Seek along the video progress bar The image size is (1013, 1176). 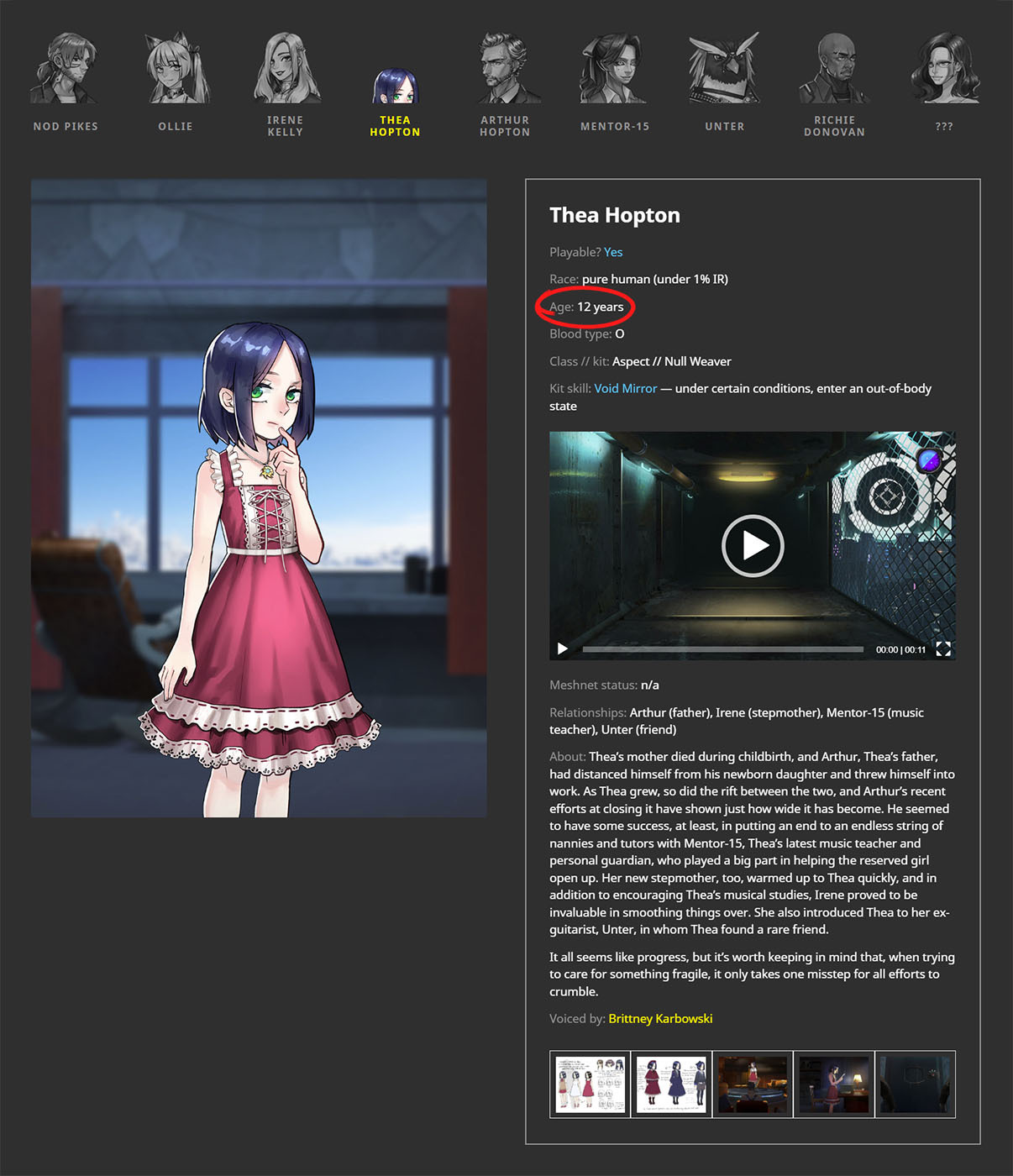(722, 649)
